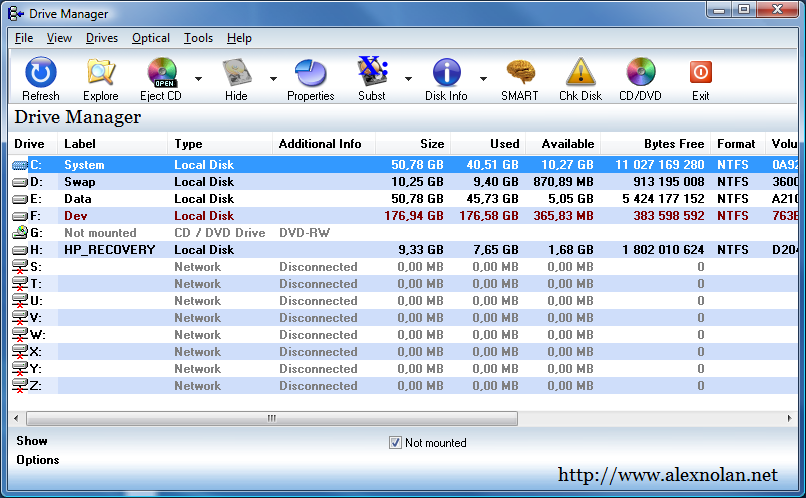Click the Eject CD disc icon

click(162, 72)
